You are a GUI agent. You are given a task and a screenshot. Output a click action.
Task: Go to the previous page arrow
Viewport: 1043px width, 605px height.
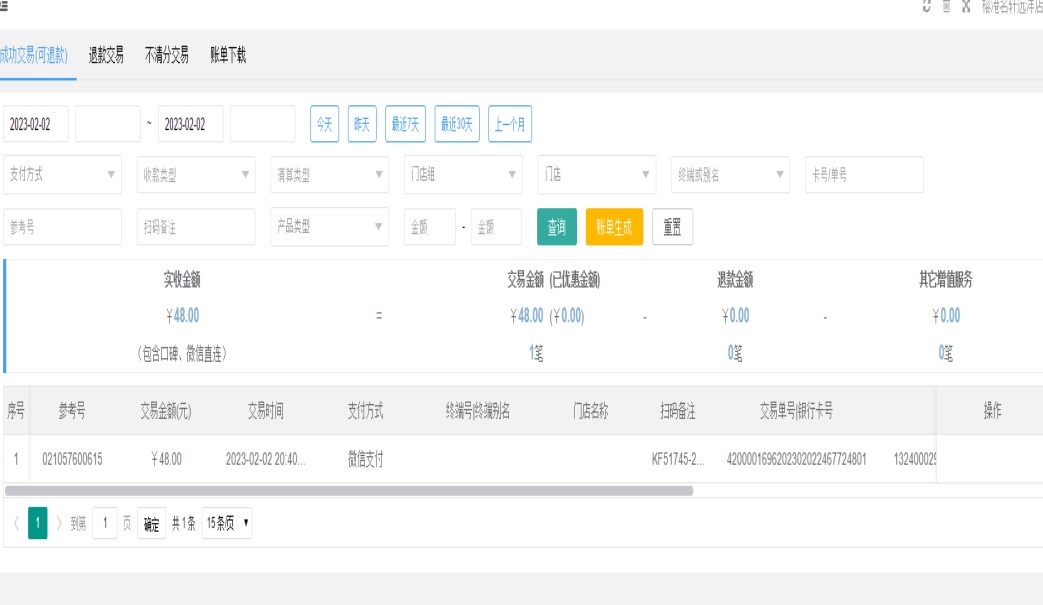(16, 523)
